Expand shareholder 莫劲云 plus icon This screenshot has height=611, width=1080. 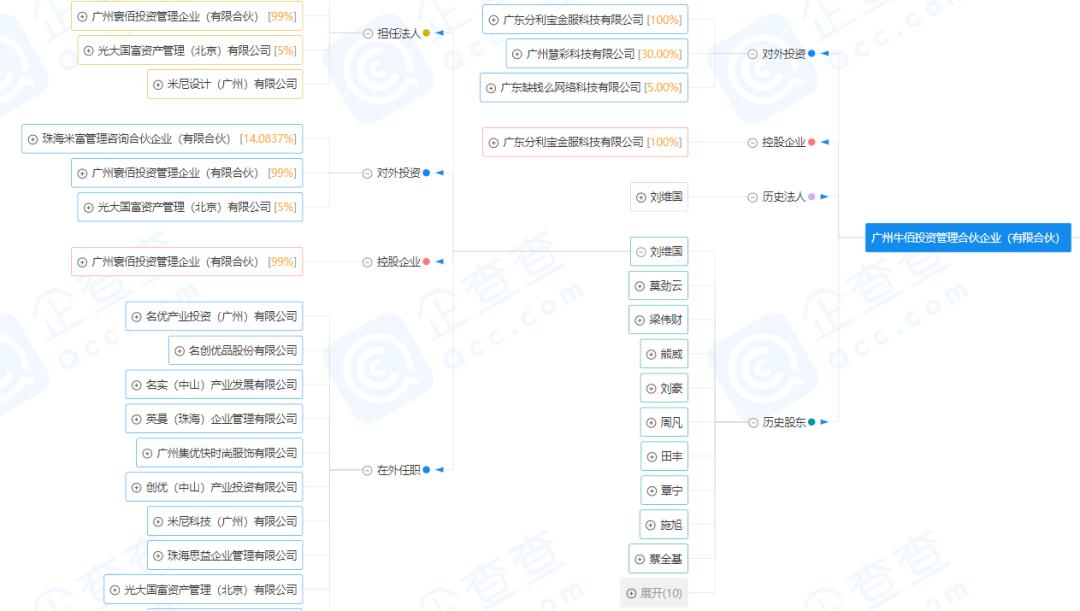coord(640,287)
